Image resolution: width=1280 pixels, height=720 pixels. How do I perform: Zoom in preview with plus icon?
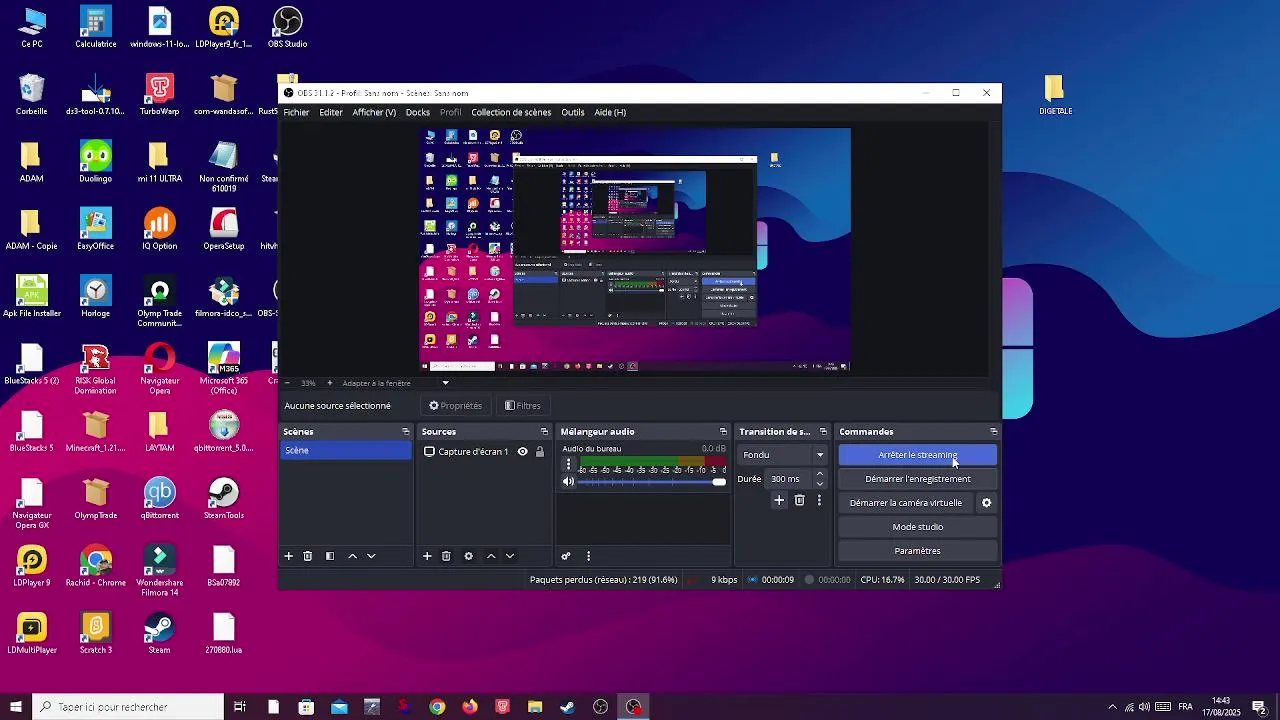[330, 383]
